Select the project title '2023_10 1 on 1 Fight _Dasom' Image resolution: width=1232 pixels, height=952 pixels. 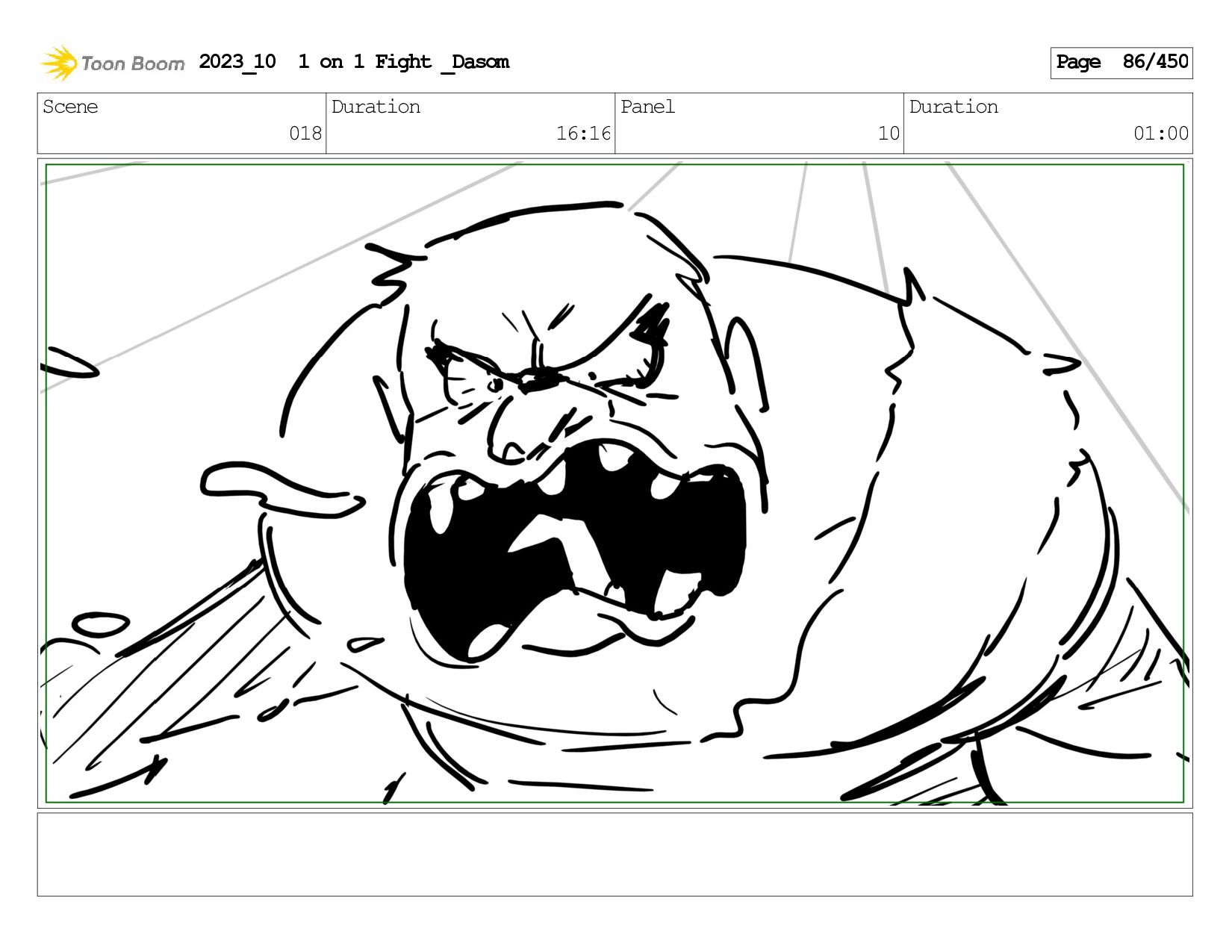pos(354,62)
